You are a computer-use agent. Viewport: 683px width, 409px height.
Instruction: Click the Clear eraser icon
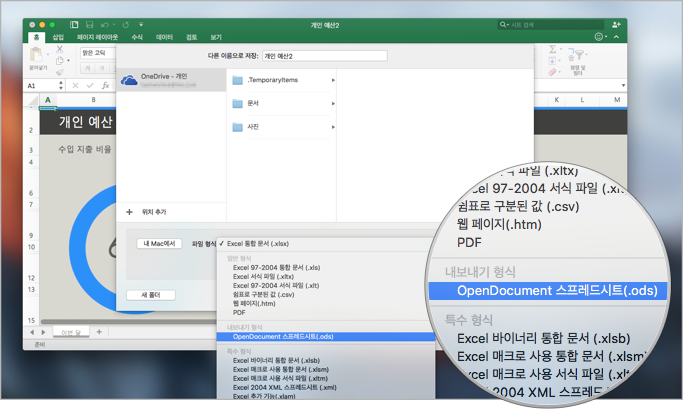click(x=552, y=72)
